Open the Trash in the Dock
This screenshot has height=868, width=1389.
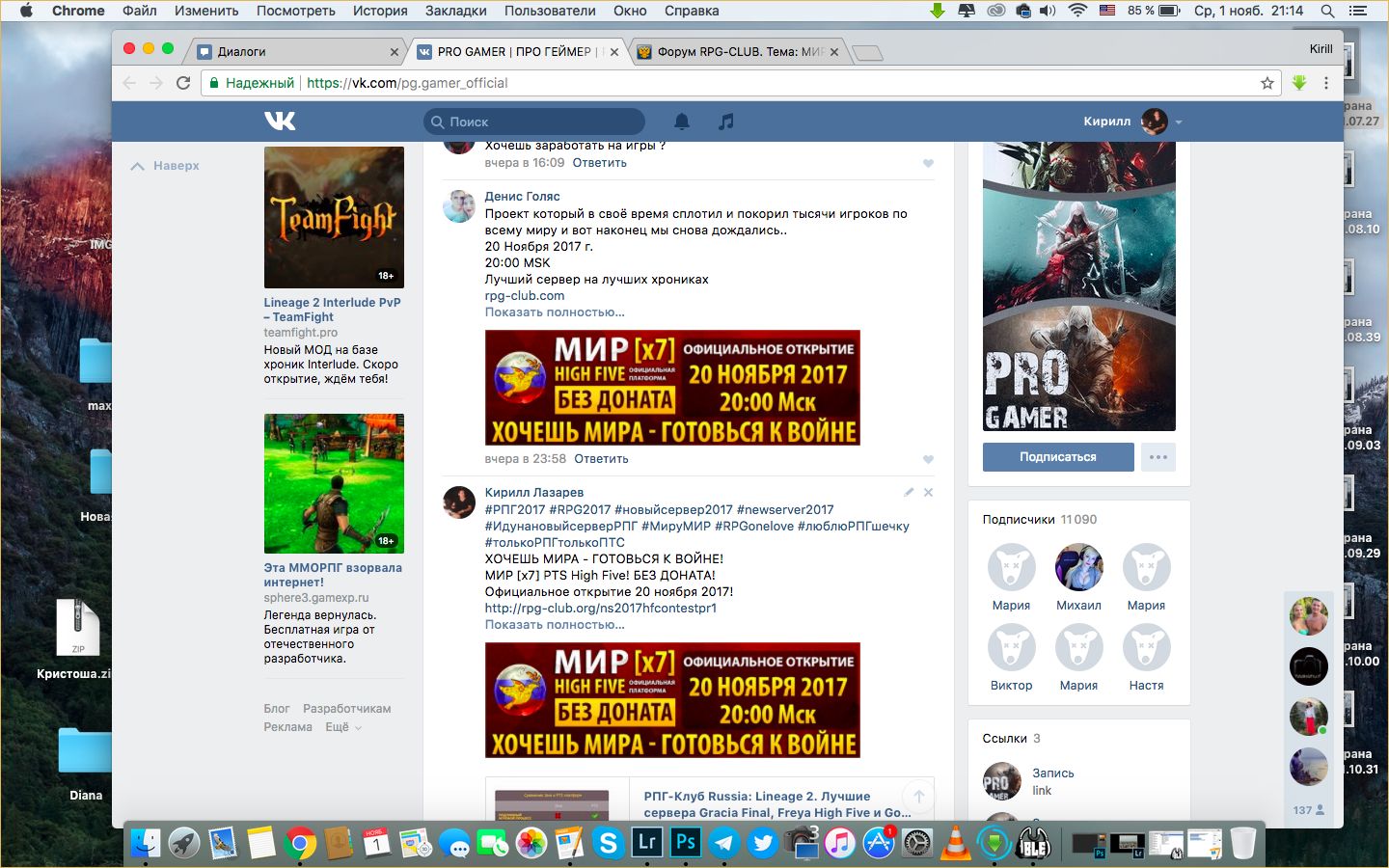pyautogui.click(x=1242, y=843)
